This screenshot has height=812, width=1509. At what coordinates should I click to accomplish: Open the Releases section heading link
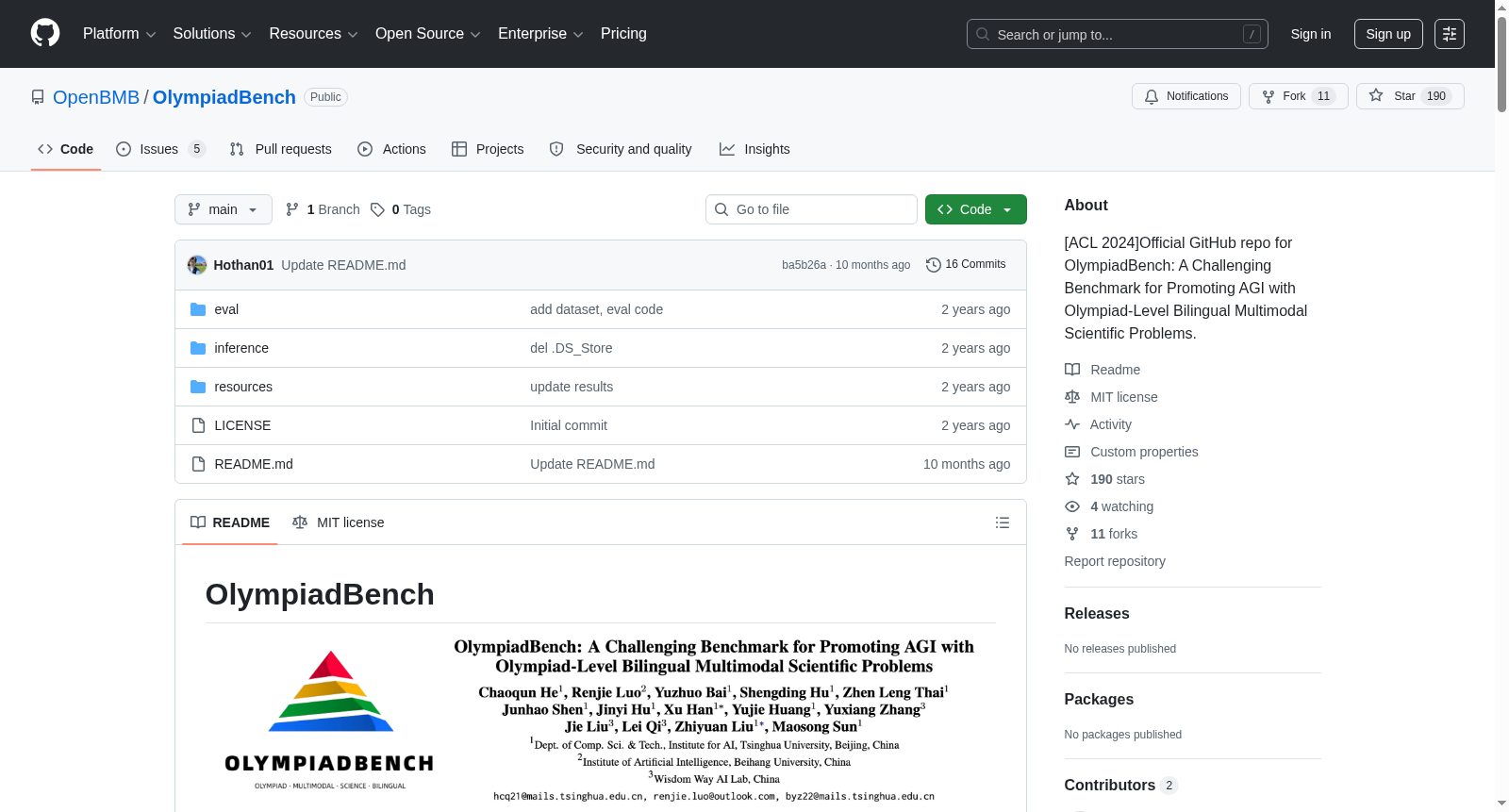(1097, 613)
